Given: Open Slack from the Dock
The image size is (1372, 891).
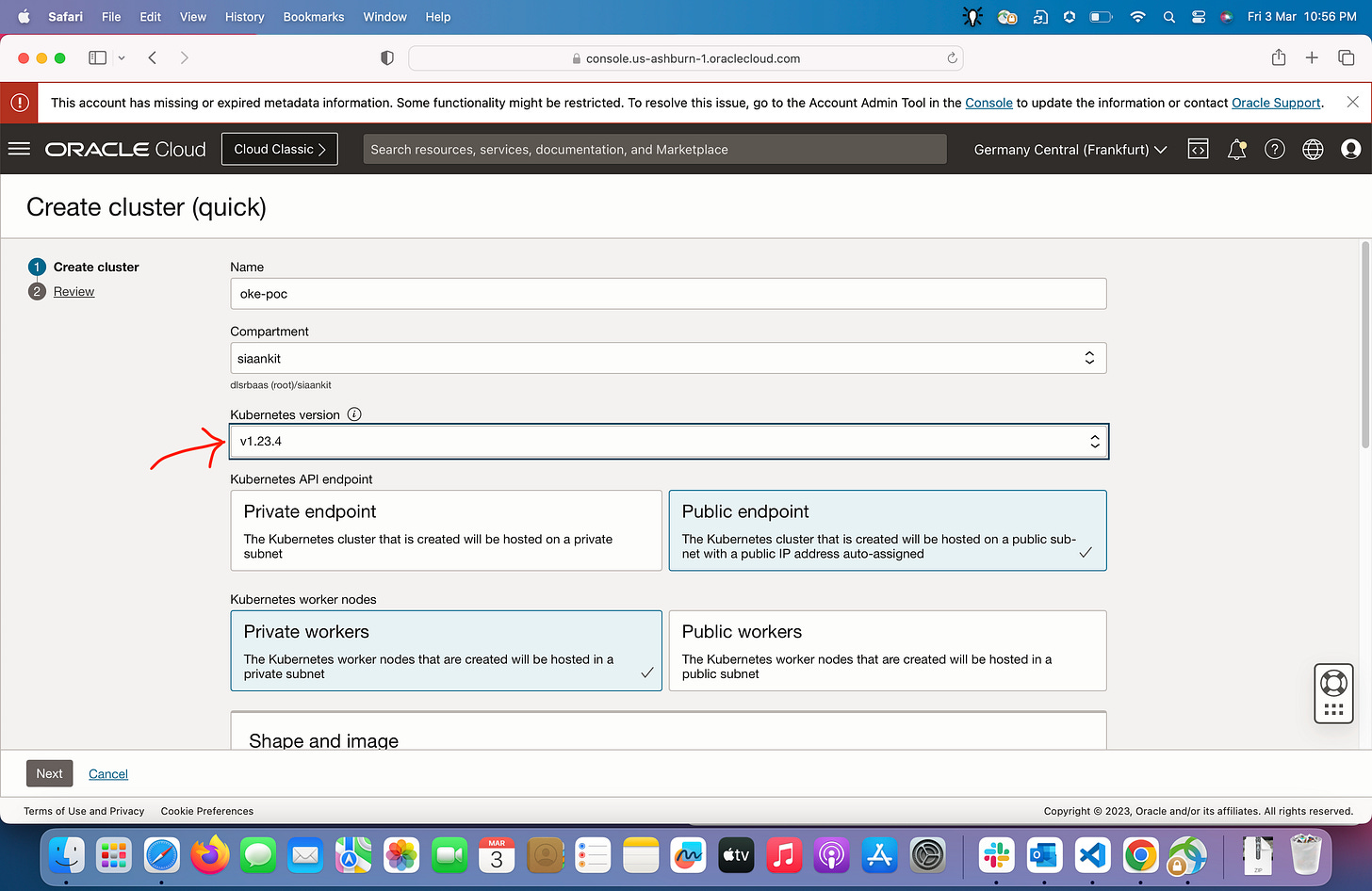Looking at the screenshot, I should (996, 855).
